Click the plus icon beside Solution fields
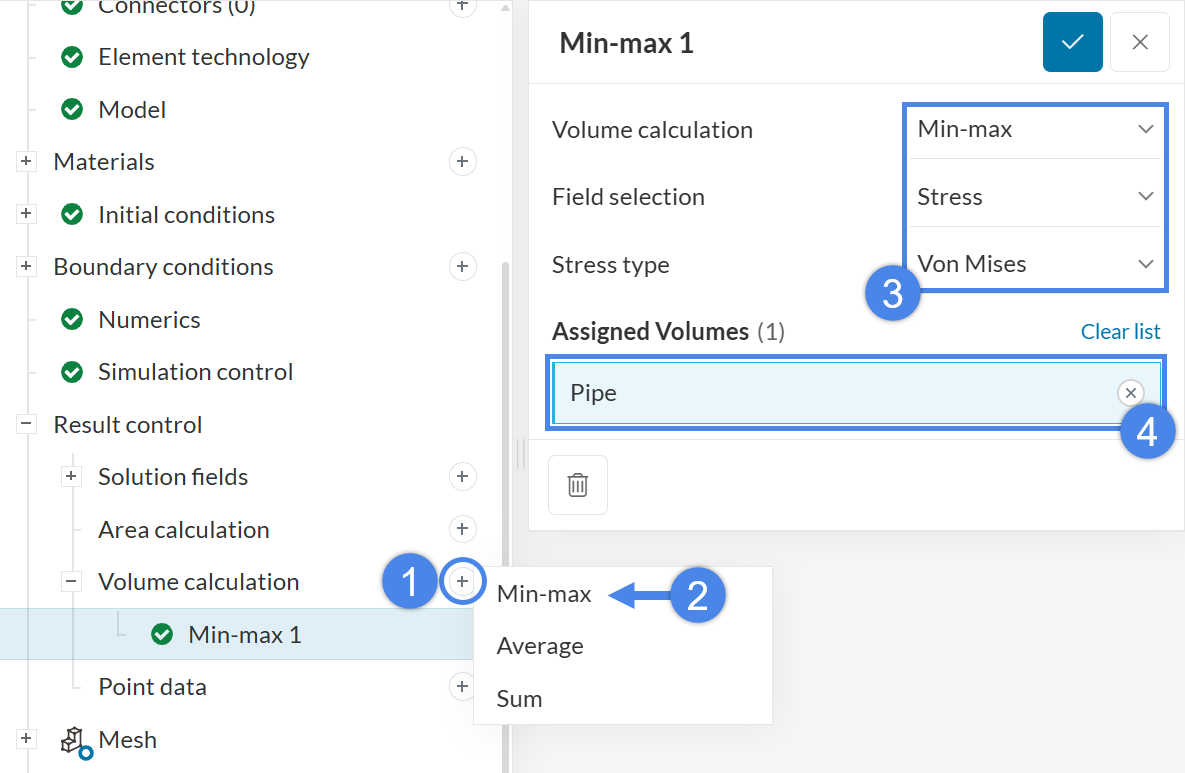This screenshot has width=1185, height=773. pos(462,477)
